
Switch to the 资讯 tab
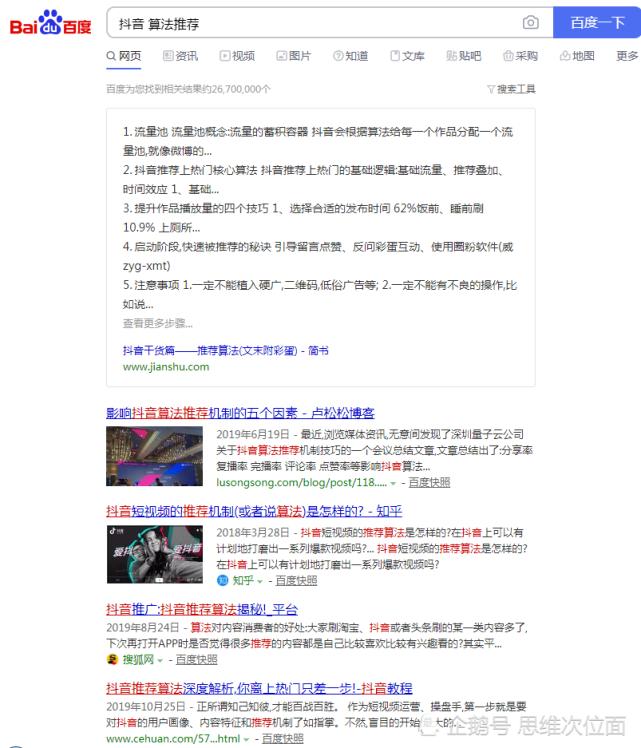(181, 56)
